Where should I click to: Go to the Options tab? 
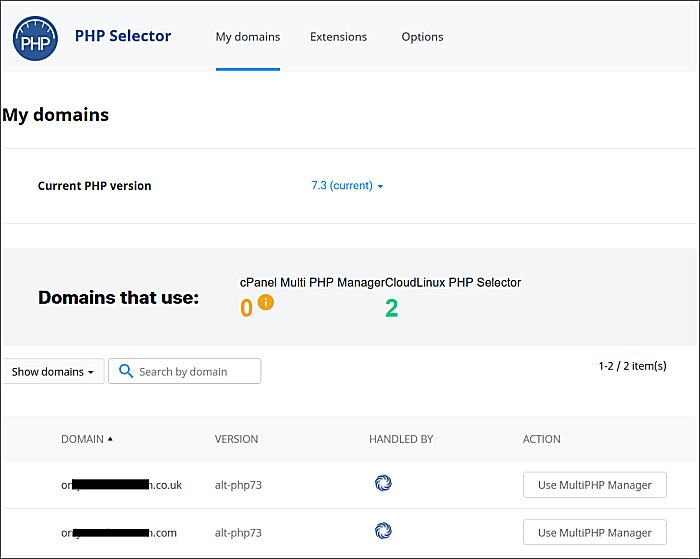pyautogui.click(x=422, y=37)
